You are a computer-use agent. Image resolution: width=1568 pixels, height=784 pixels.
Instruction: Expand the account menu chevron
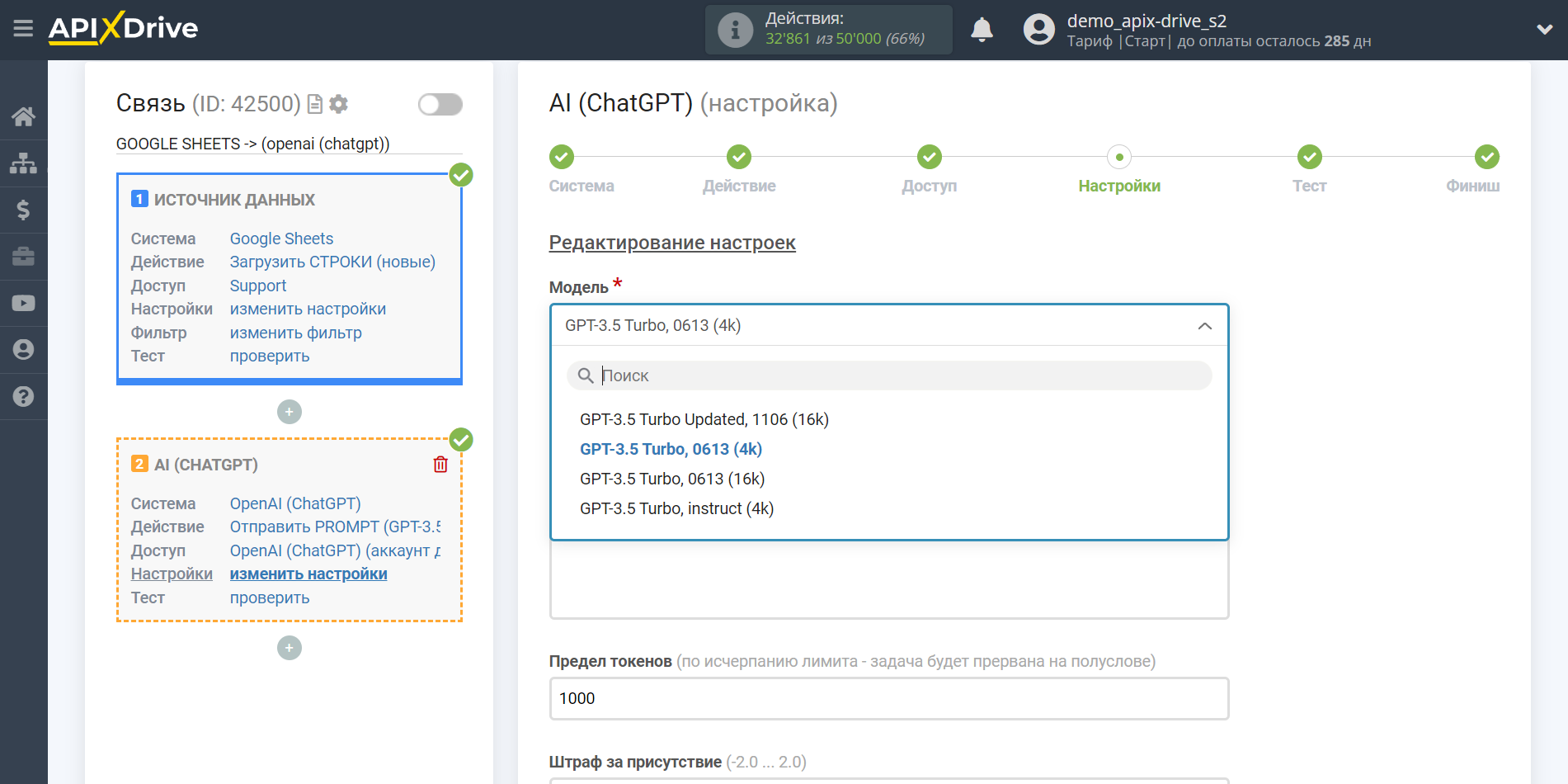coord(1544,30)
